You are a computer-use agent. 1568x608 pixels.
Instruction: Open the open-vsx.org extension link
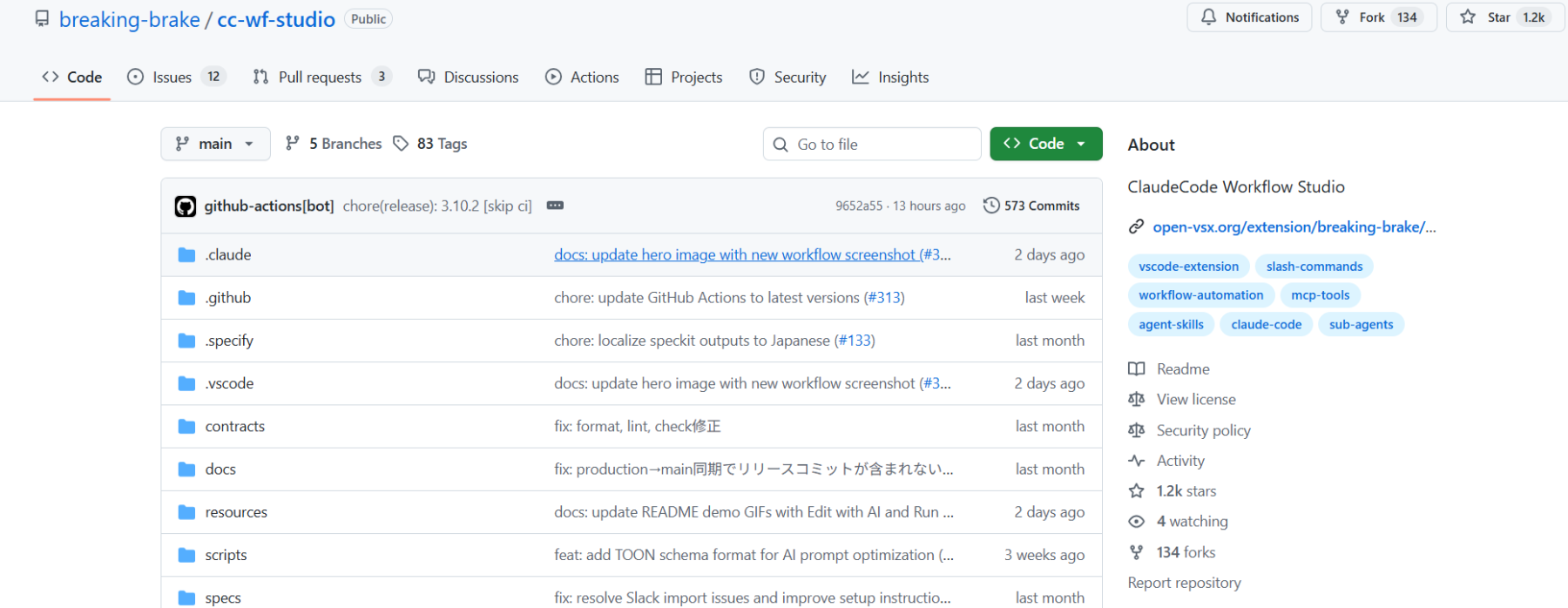[x=1294, y=227]
